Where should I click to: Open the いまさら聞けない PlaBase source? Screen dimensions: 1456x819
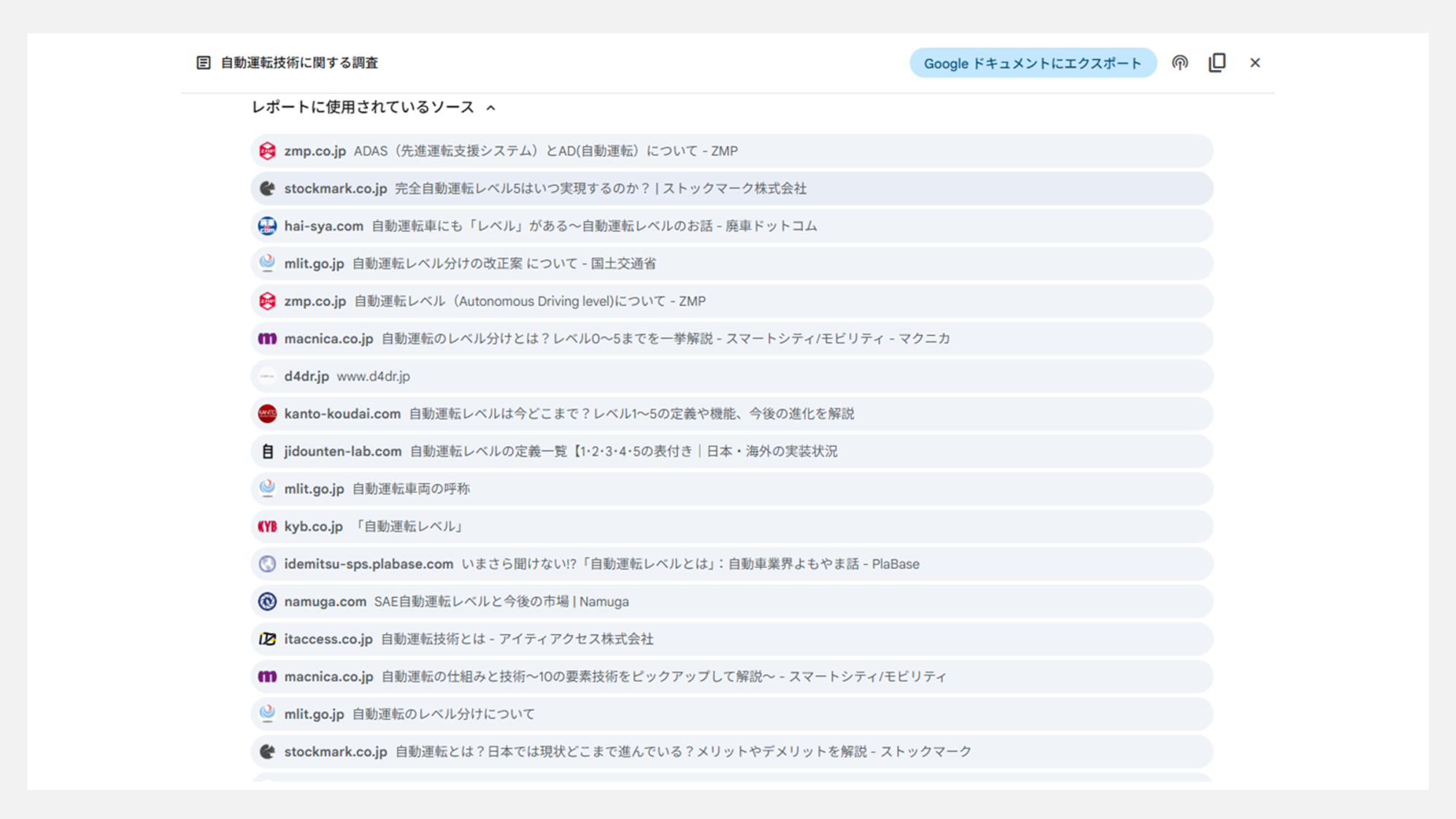point(732,564)
